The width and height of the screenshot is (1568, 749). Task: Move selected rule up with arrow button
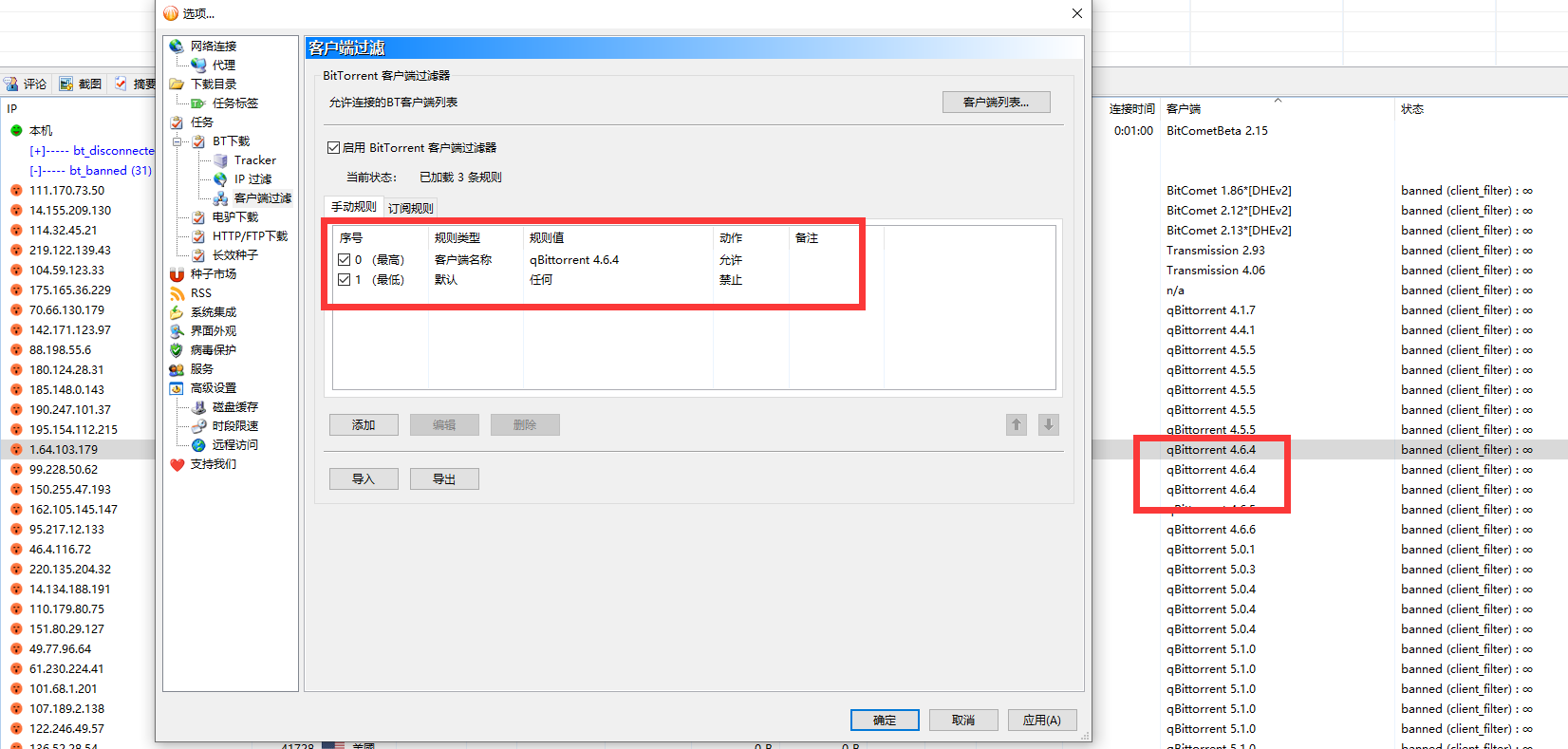click(1017, 424)
